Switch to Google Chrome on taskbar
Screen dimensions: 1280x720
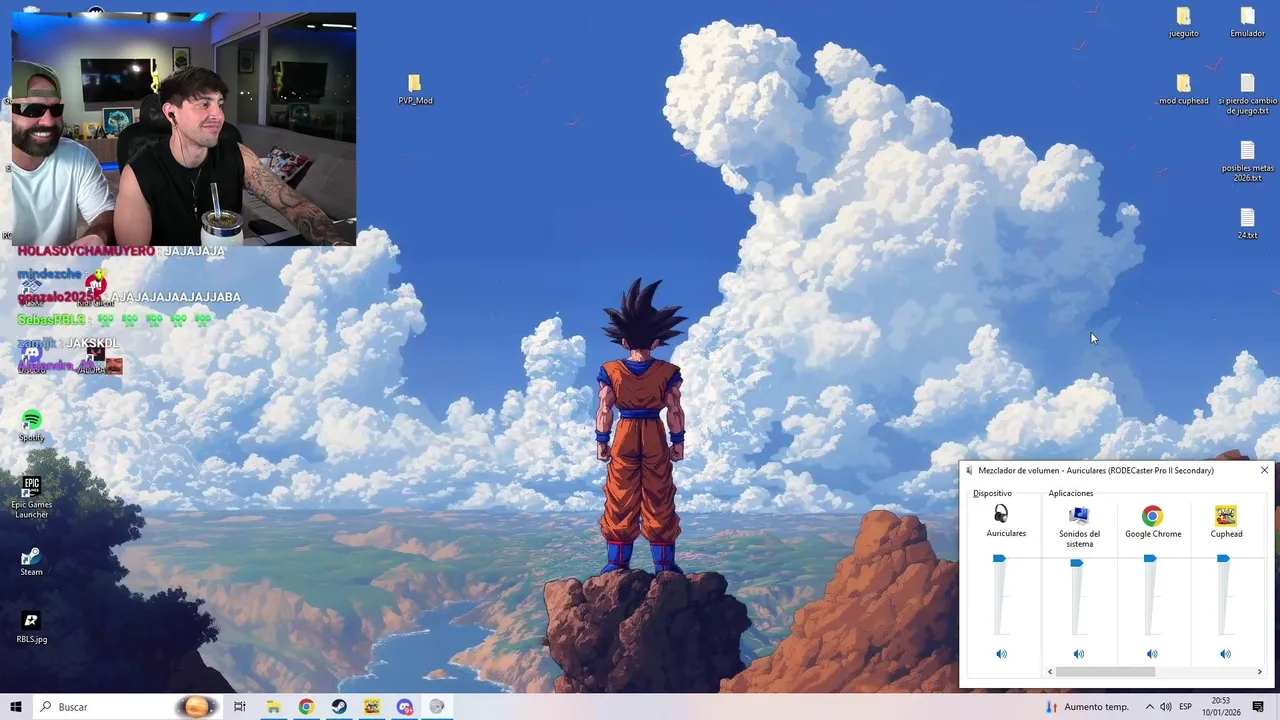pyautogui.click(x=306, y=707)
